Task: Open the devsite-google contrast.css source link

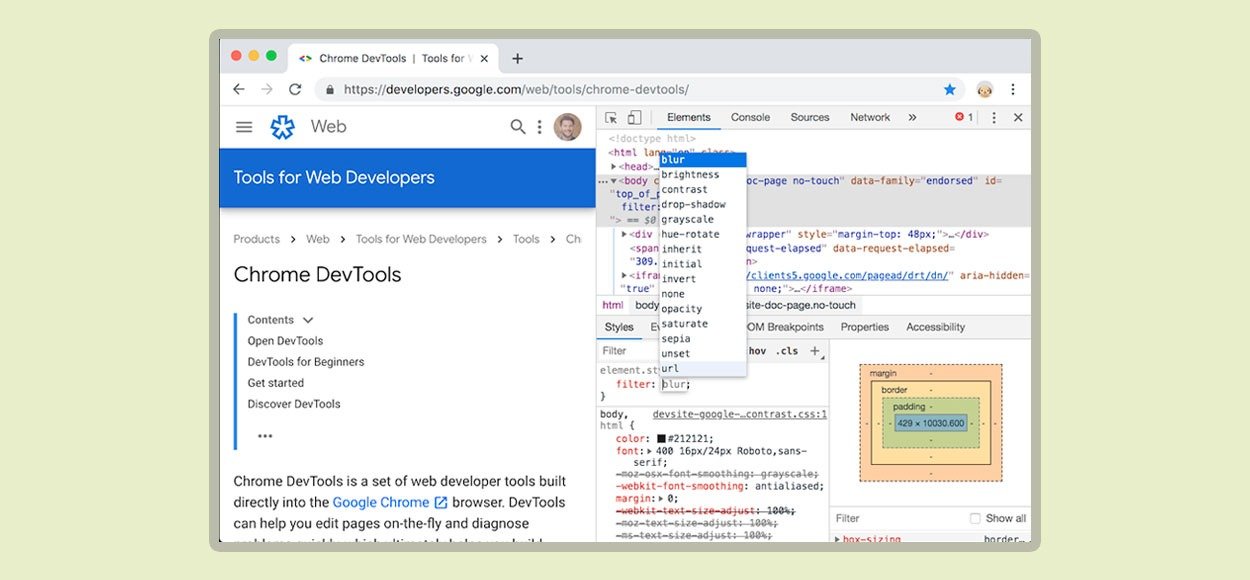Action: click(740, 414)
